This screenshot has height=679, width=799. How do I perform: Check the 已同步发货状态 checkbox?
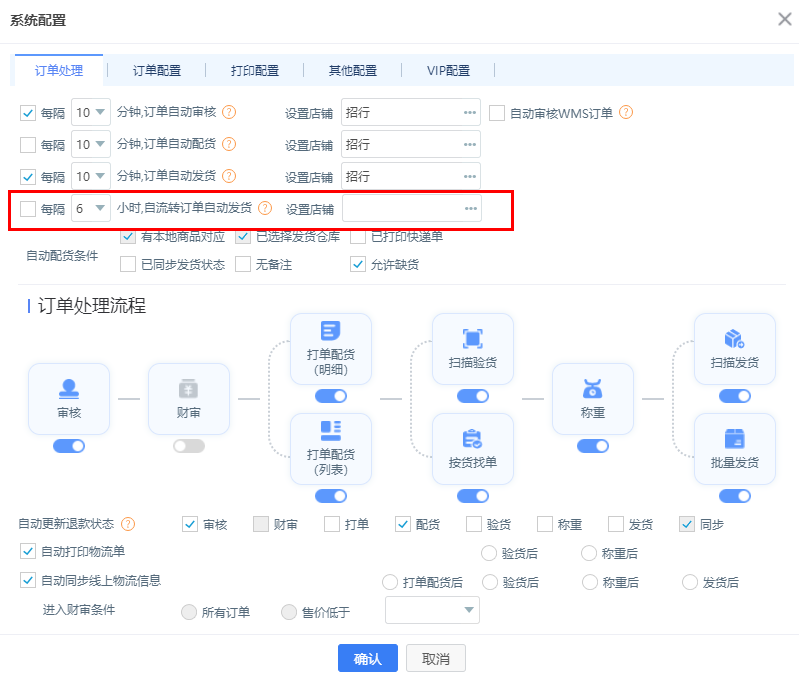(127, 264)
